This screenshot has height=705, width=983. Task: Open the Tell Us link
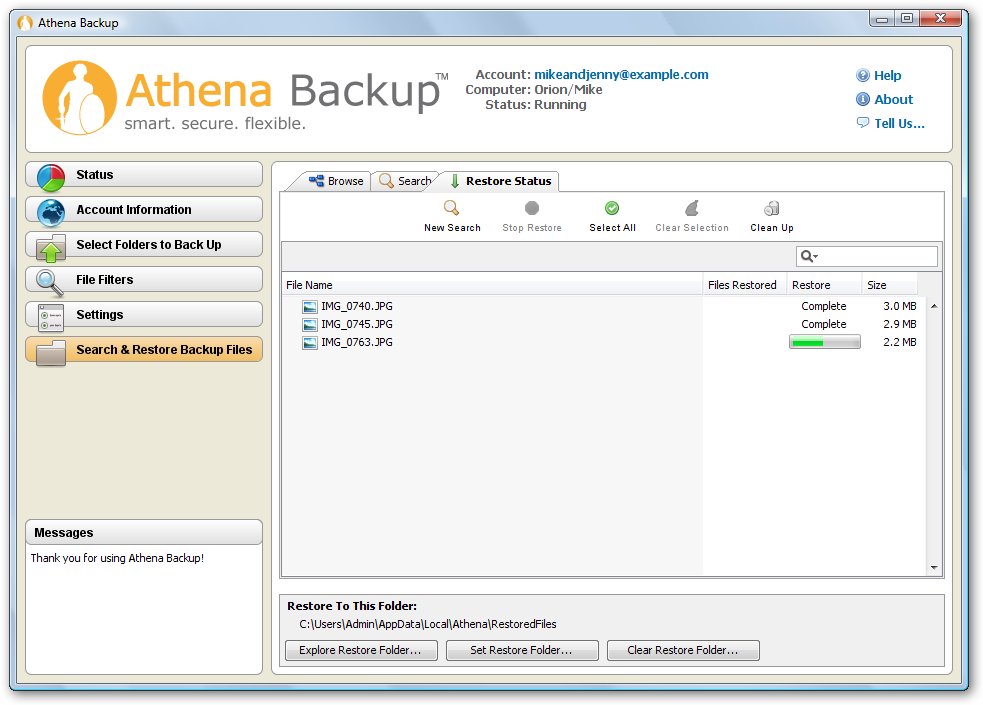click(x=900, y=123)
